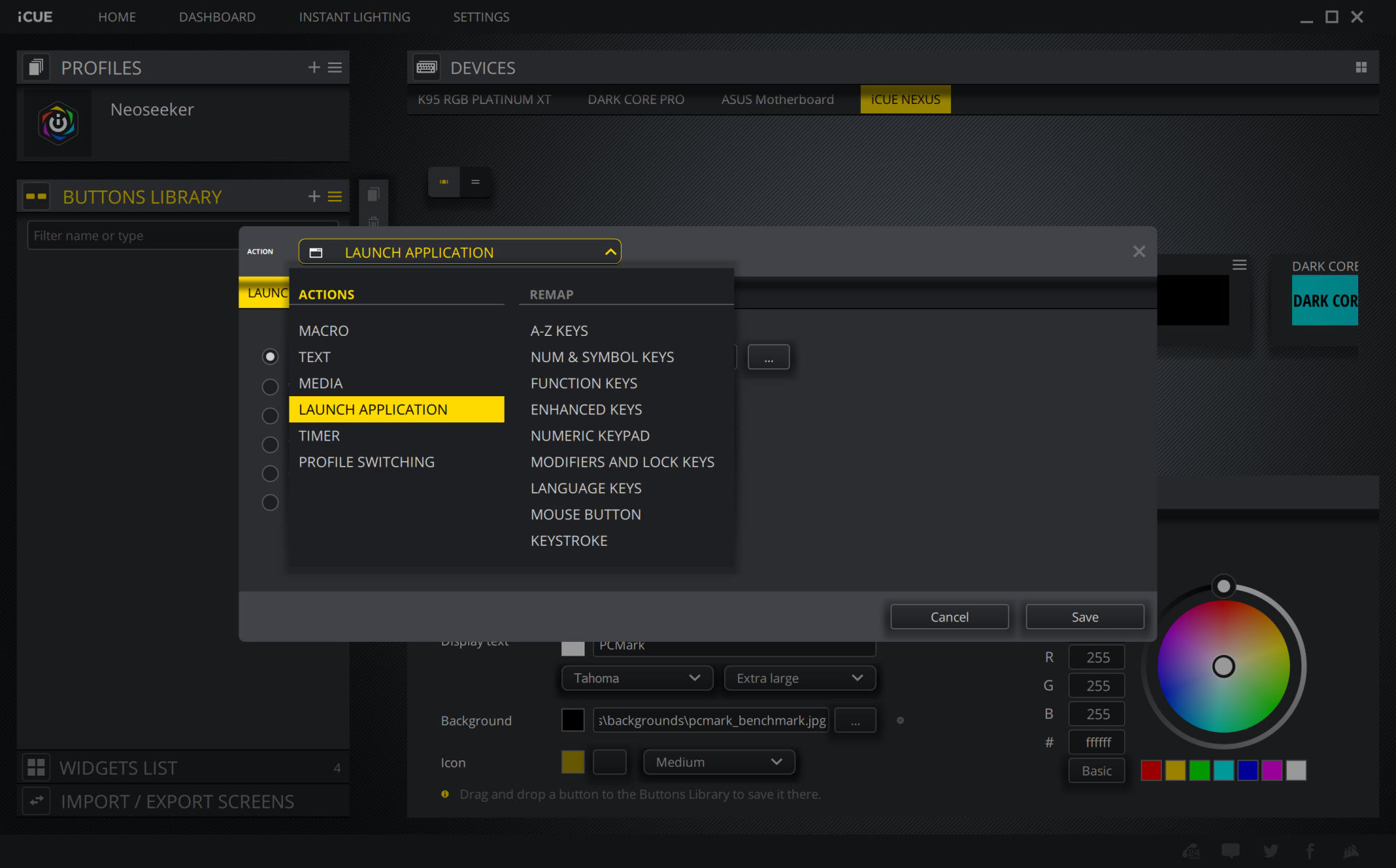The height and width of the screenshot is (868, 1396).
Task: Click the Widgets List grid icon
Action: pos(35,767)
